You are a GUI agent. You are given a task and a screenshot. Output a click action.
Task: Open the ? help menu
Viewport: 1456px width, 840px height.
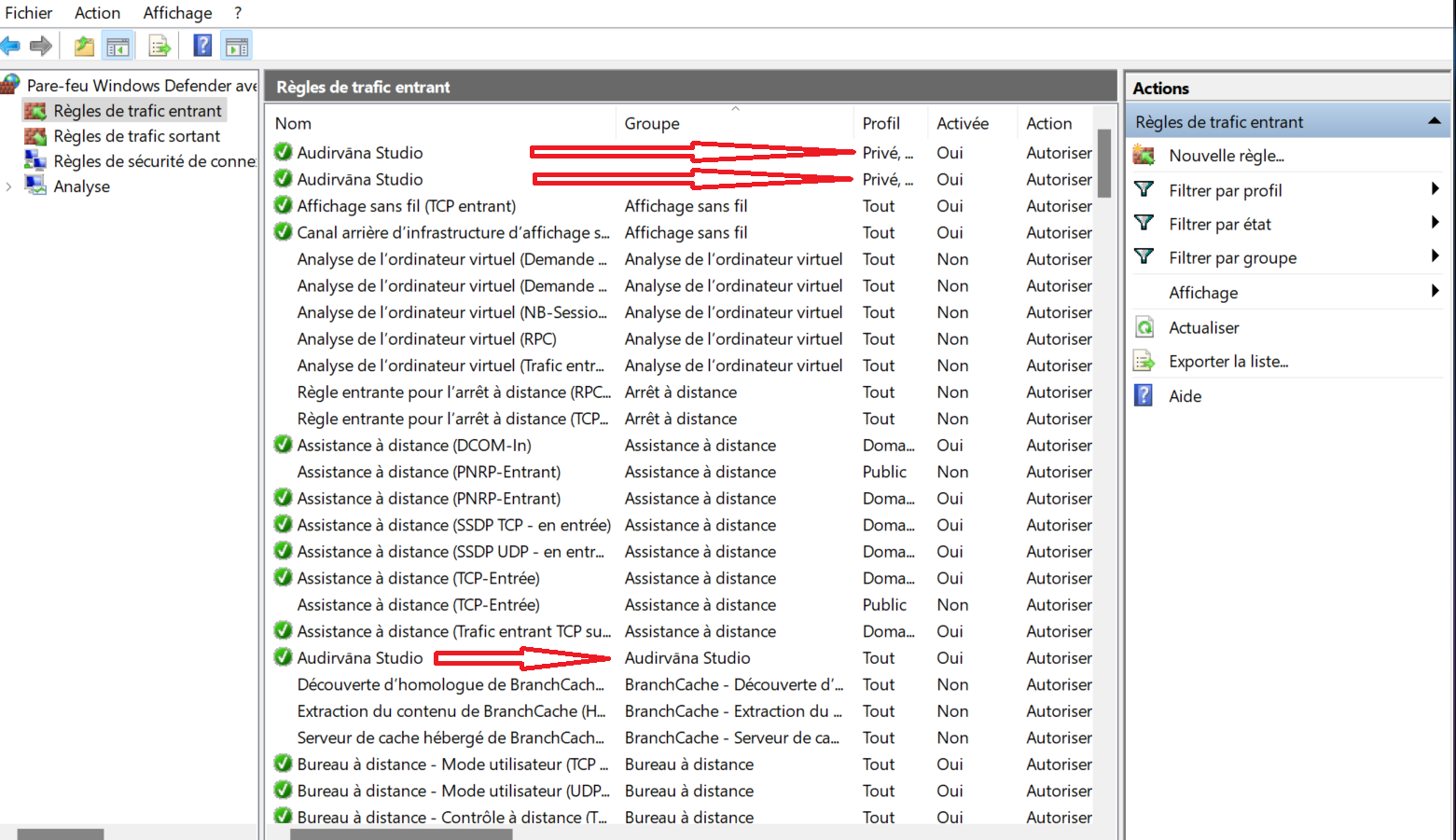(238, 13)
